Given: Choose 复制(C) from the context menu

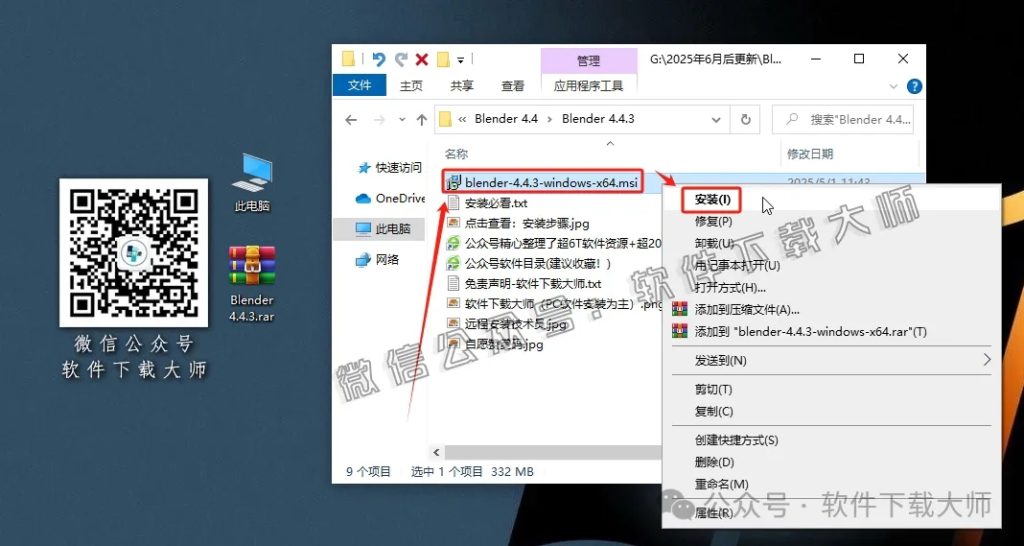Looking at the screenshot, I should pos(714,412).
